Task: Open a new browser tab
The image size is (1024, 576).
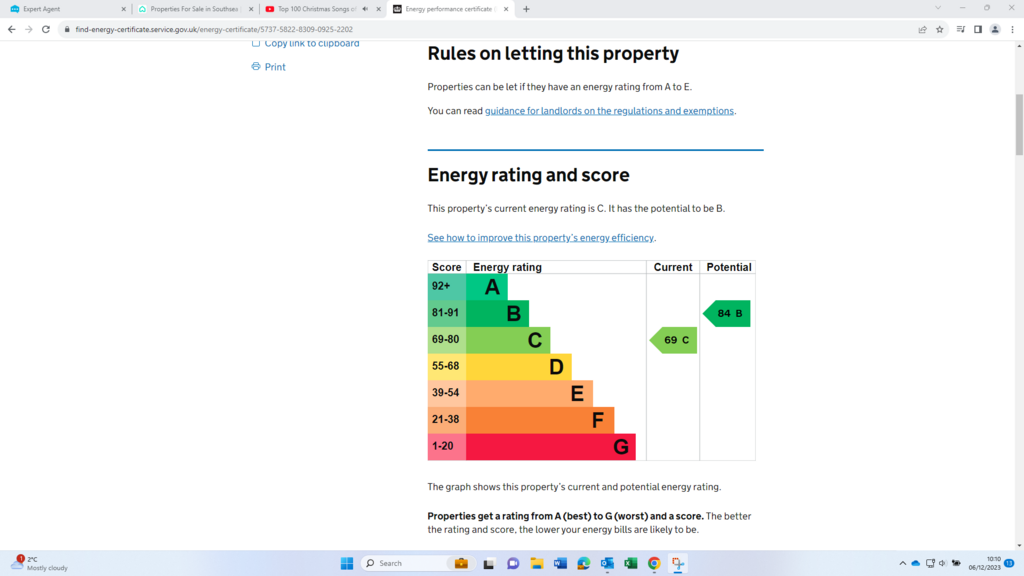Action: pos(526,9)
